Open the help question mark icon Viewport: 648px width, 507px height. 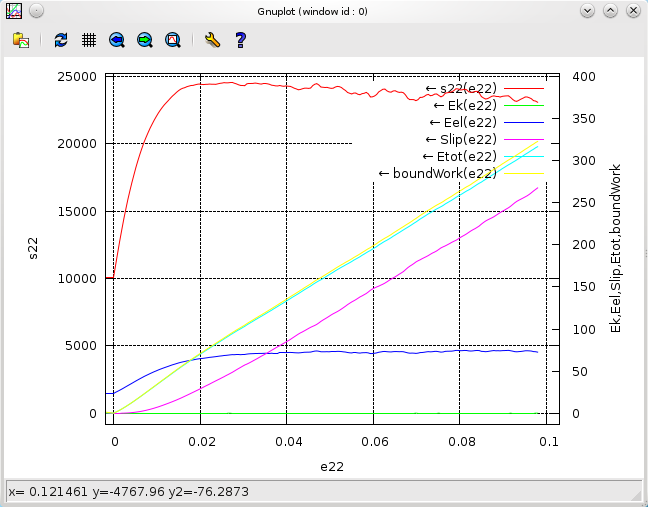pyautogui.click(x=240, y=40)
